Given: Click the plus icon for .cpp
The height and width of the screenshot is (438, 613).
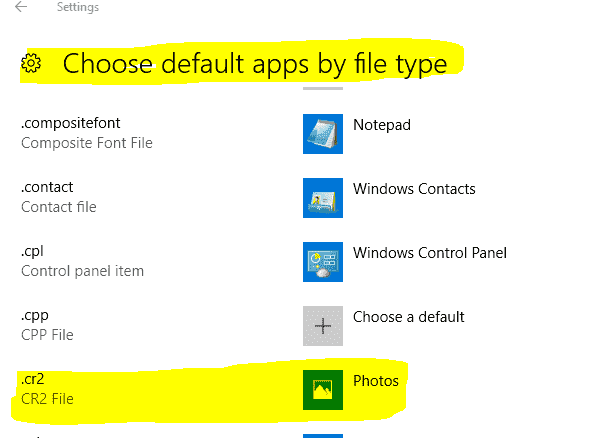Looking at the screenshot, I should tap(323, 326).
